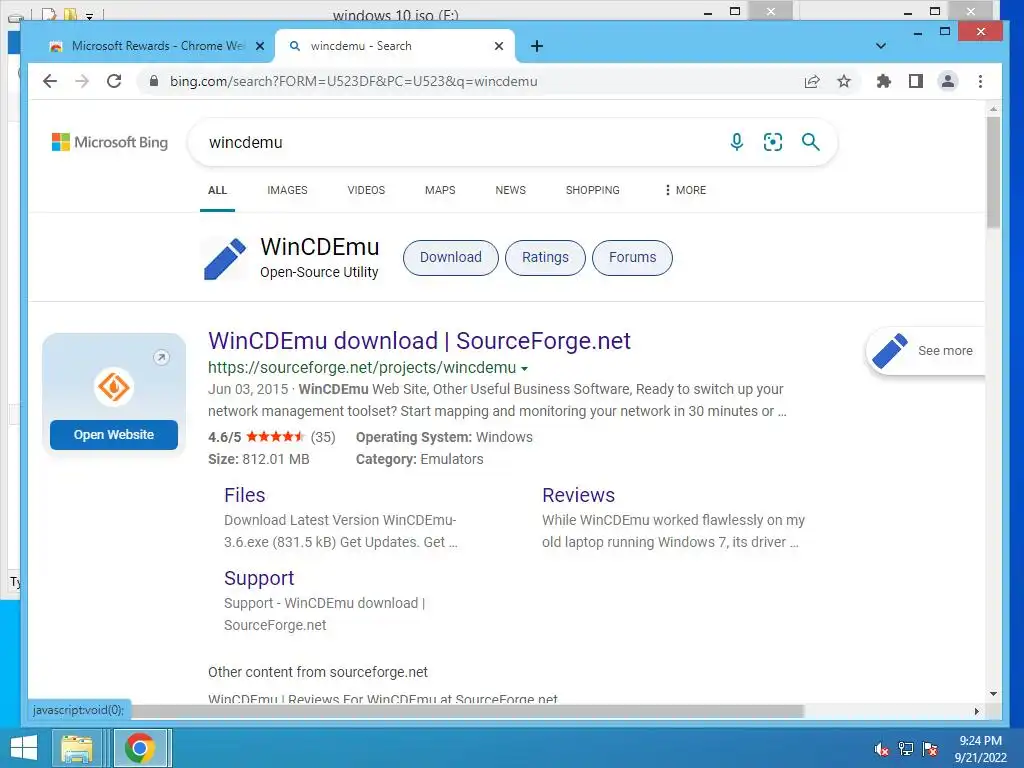The image size is (1024, 768).
Task: Click in the Bing search box
Action: tap(457, 142)
